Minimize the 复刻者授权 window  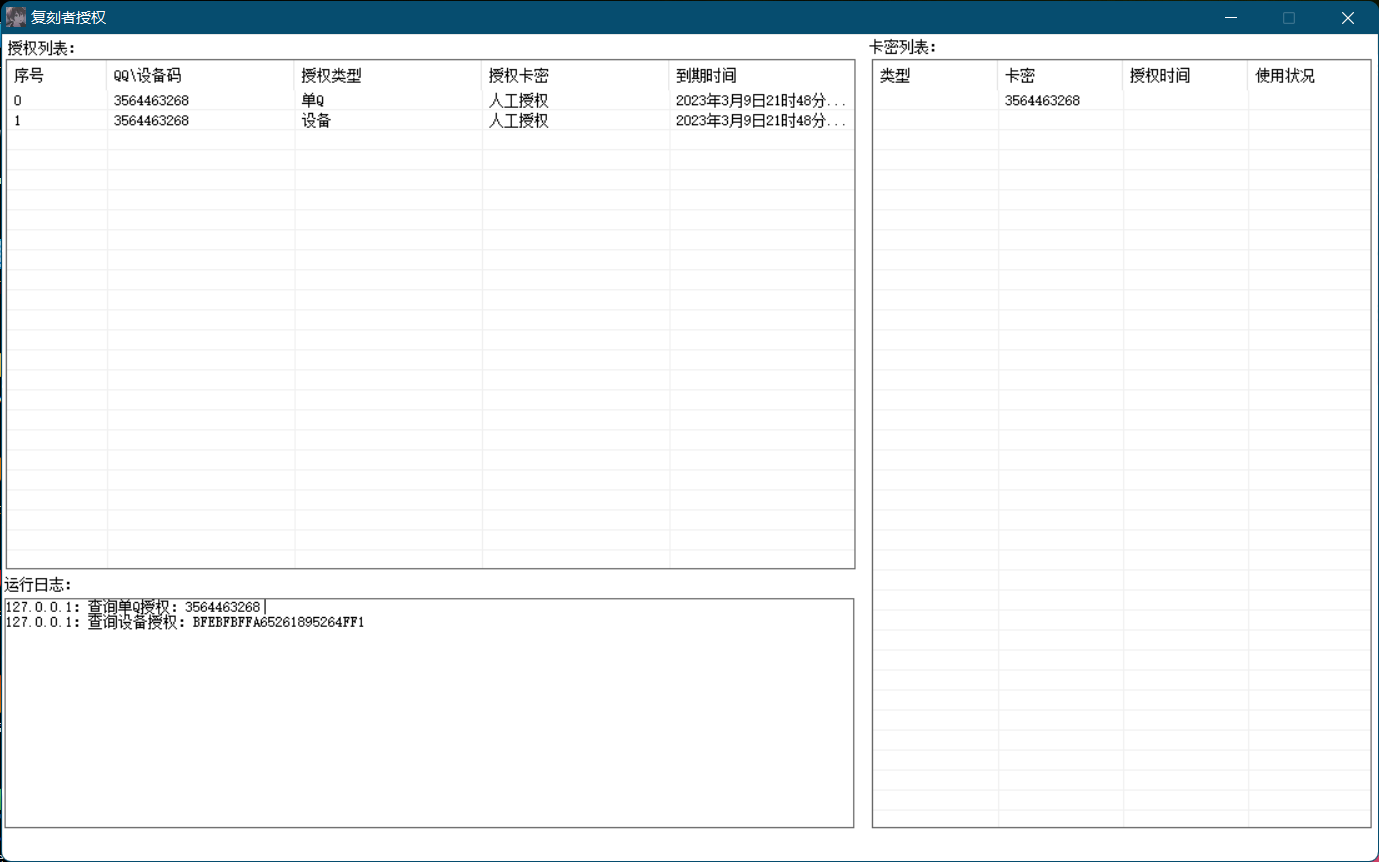(1231, 17)
